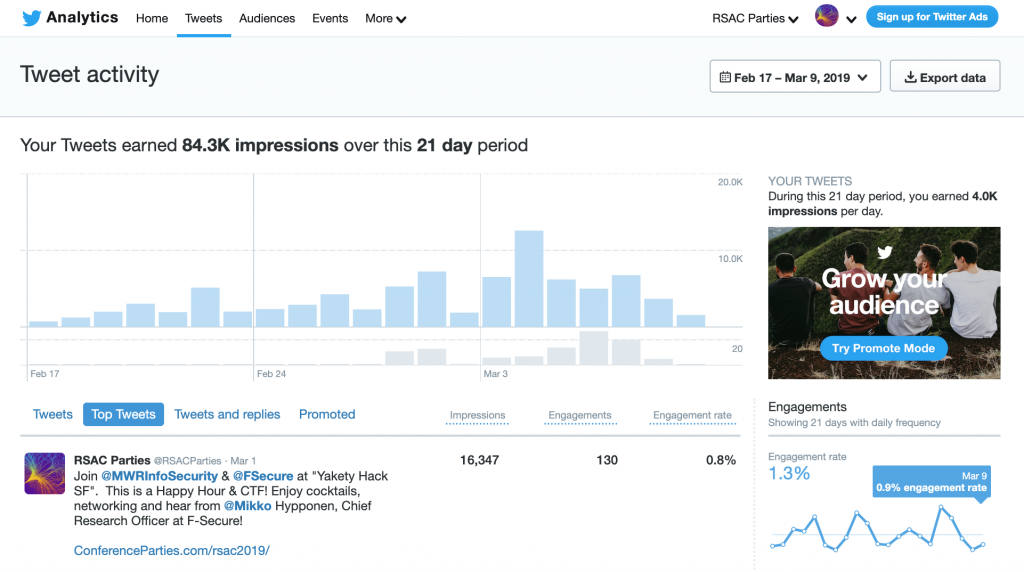Click the tallest impressions bar in chart

coord(529,279)
